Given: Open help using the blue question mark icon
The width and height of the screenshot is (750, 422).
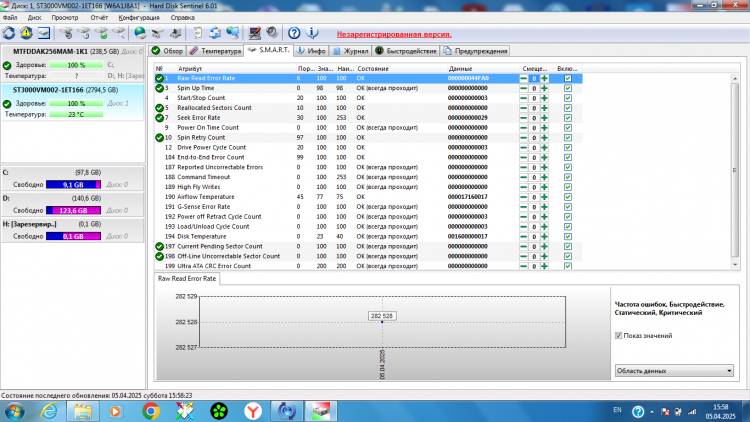Looking at the screenshot, I should (294, 33).
